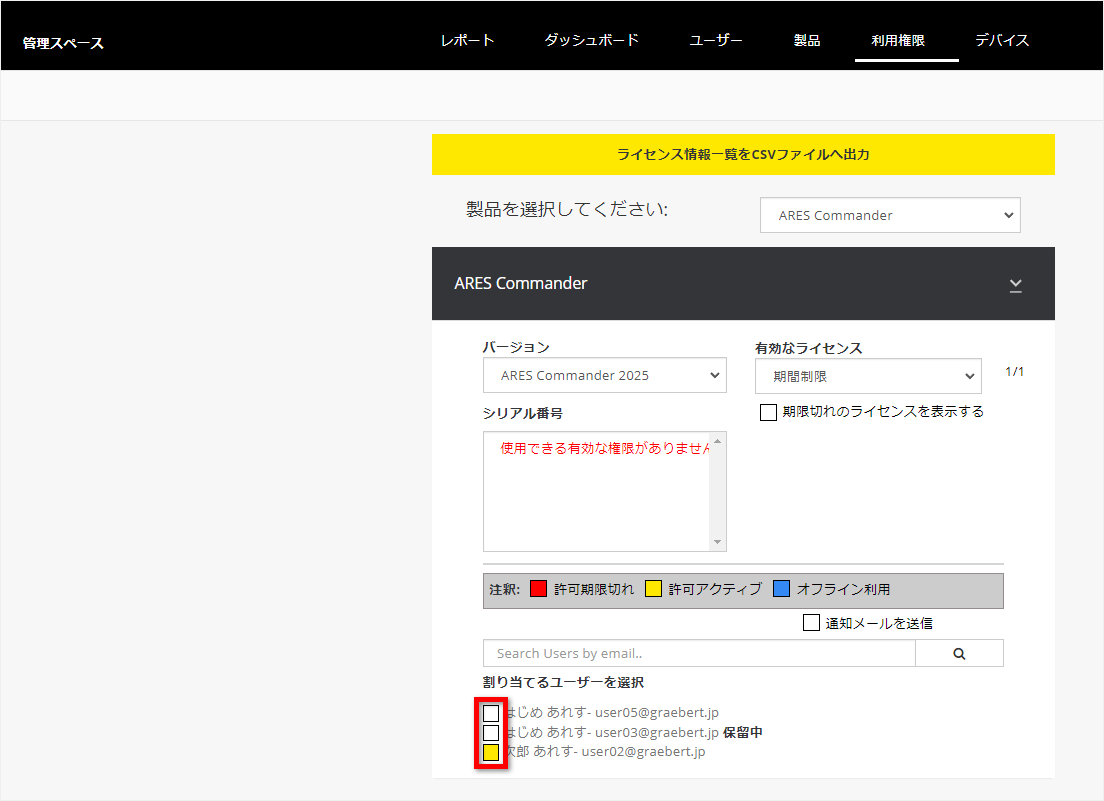Open the 有効なライセンス dropdown

tap(868, 376)
